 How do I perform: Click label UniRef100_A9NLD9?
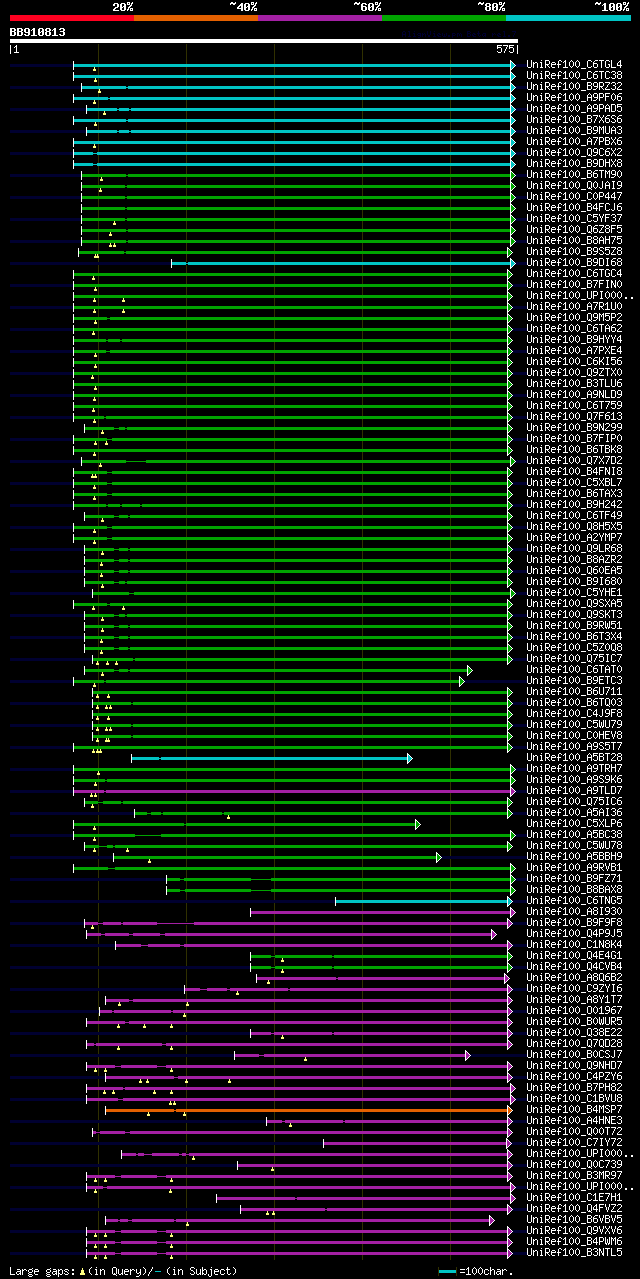pos(574,395)
